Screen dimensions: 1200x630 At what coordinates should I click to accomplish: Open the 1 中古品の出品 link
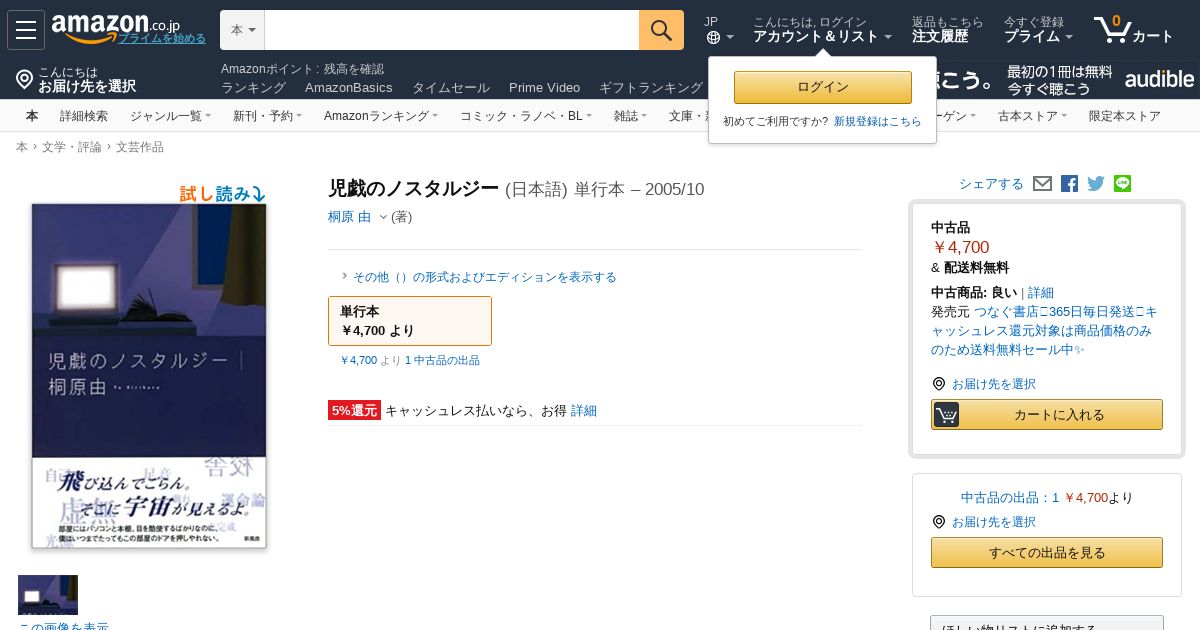pos(442,361)
